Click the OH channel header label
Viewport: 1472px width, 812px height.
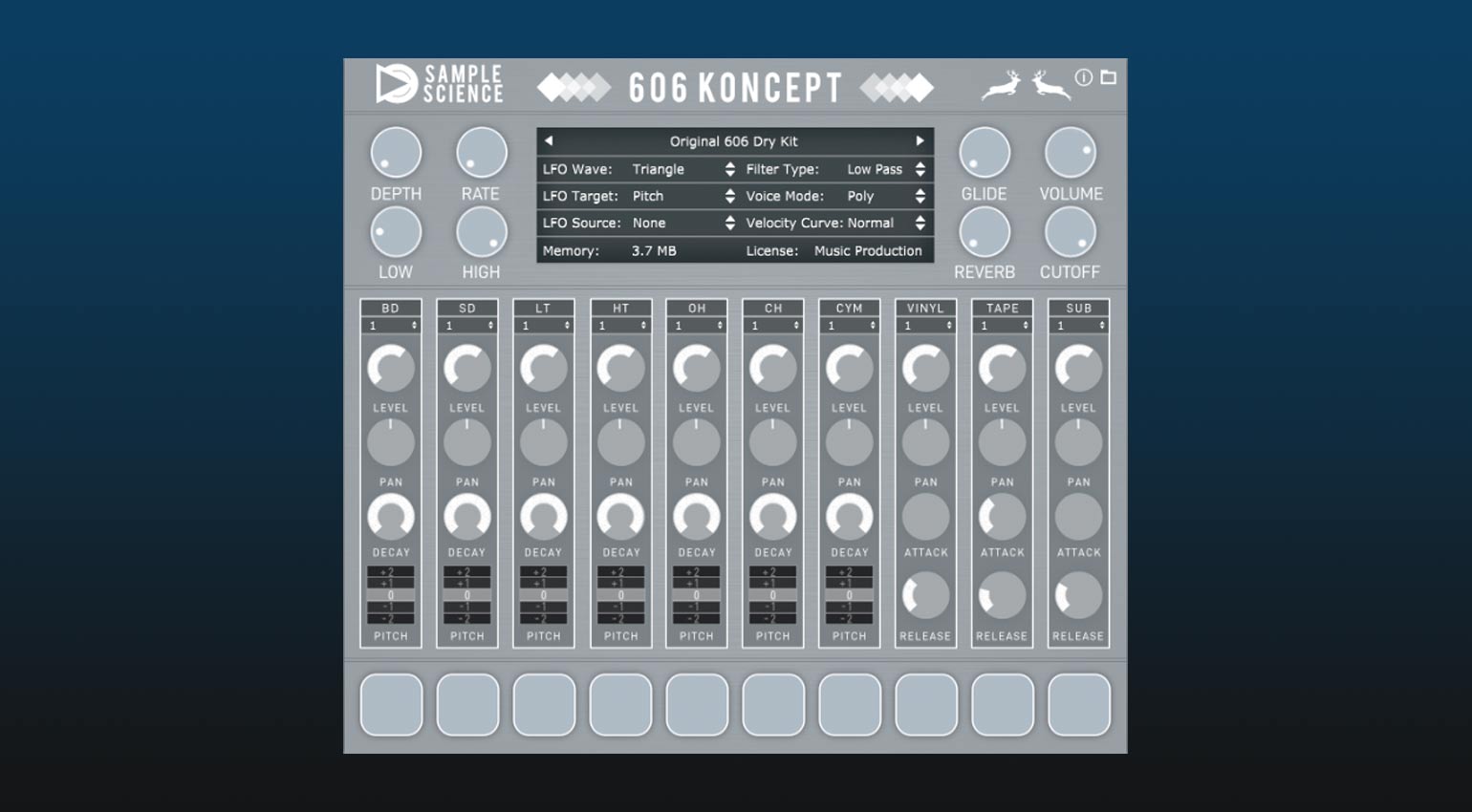coord(697,309)
